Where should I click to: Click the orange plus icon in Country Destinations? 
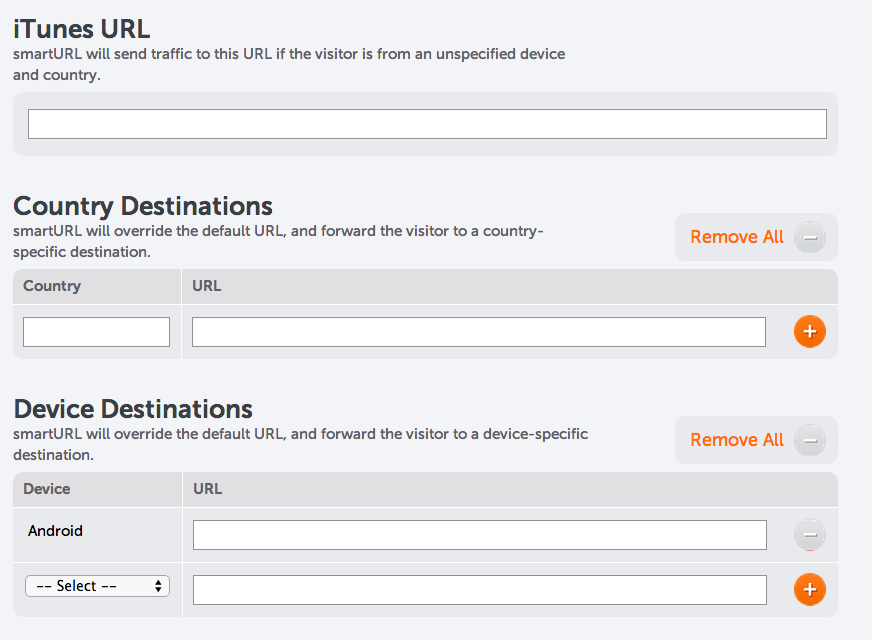point(810,332)
